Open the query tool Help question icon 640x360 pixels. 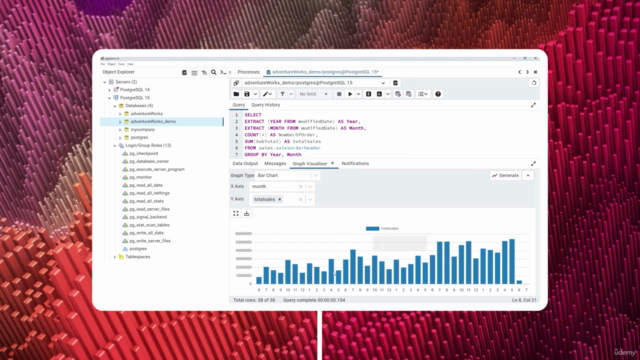438,94
